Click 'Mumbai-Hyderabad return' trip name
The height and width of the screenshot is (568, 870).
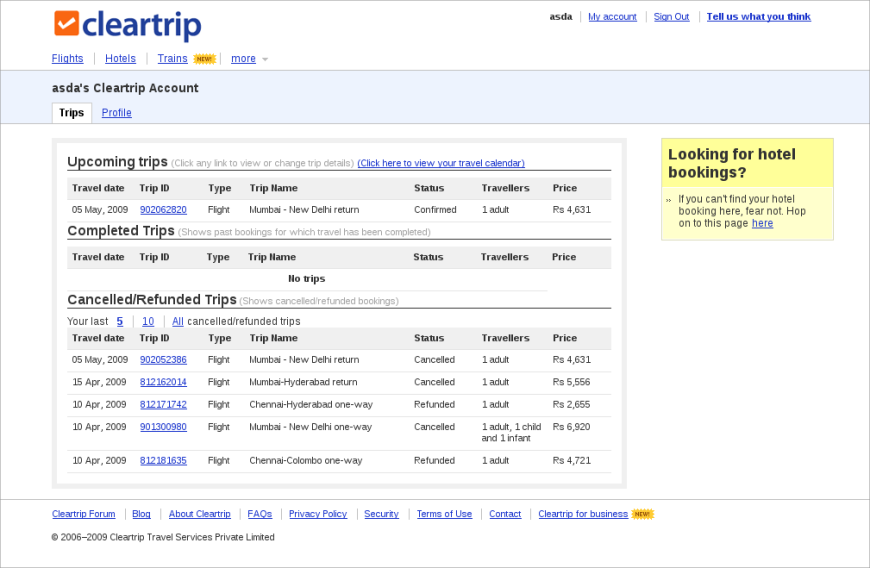pos(303,382)
